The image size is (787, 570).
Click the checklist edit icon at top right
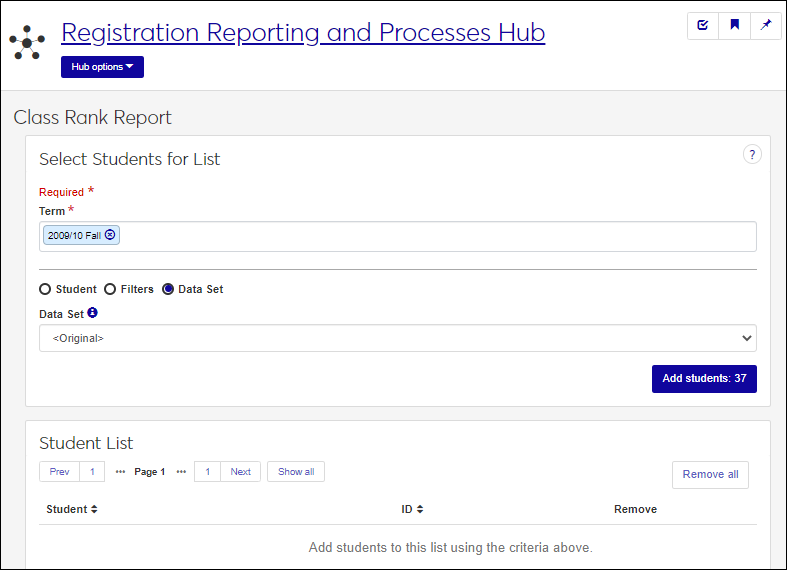[703, 26]
